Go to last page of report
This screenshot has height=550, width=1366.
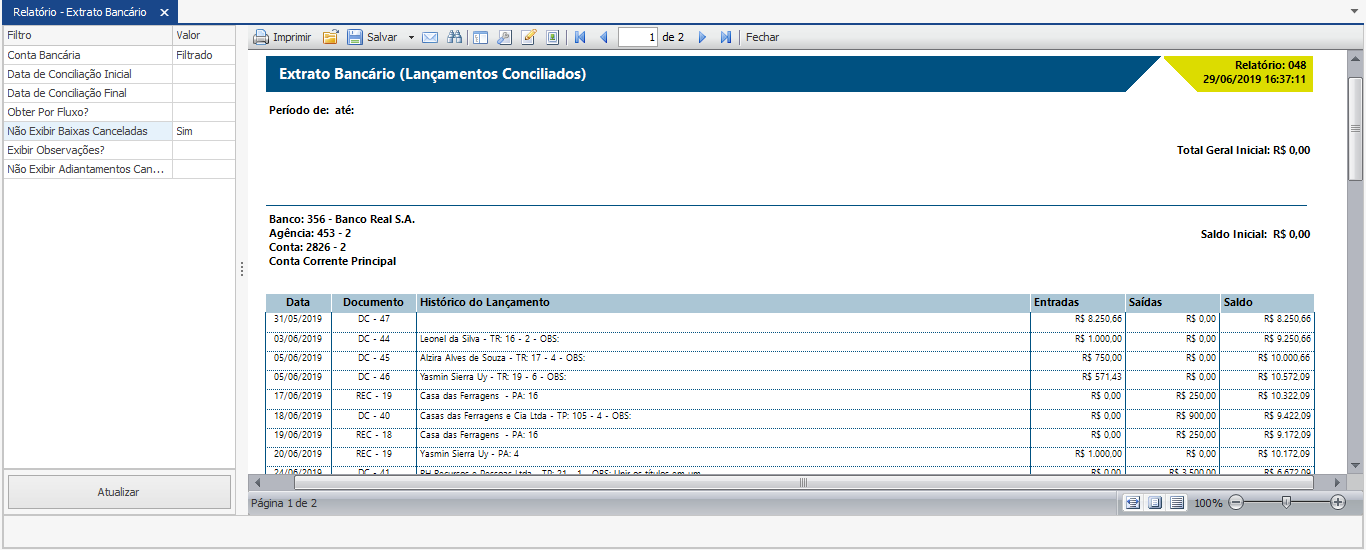point(726,38)
